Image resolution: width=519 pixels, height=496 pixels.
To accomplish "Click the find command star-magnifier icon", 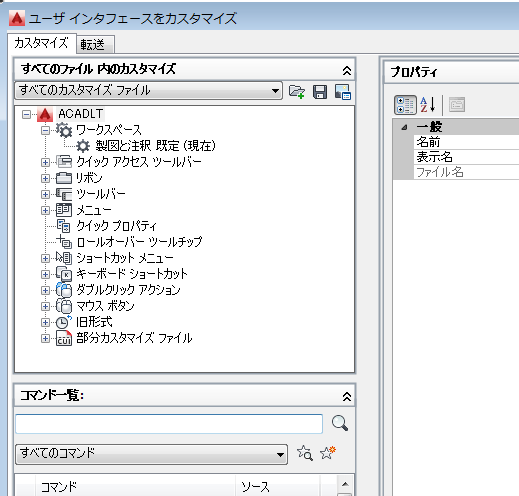I will (x=305, y=453).
